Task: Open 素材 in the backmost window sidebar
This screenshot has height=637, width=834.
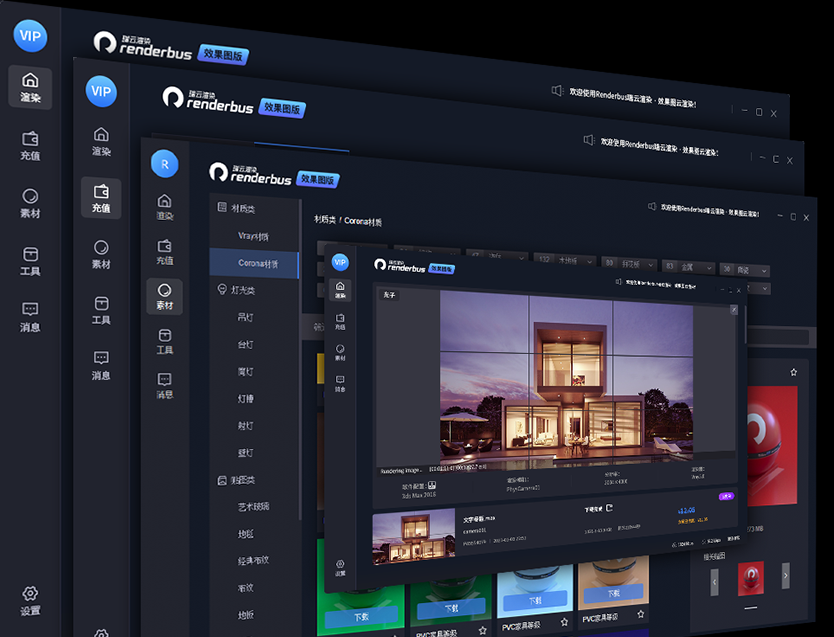Action: [30, 203]
